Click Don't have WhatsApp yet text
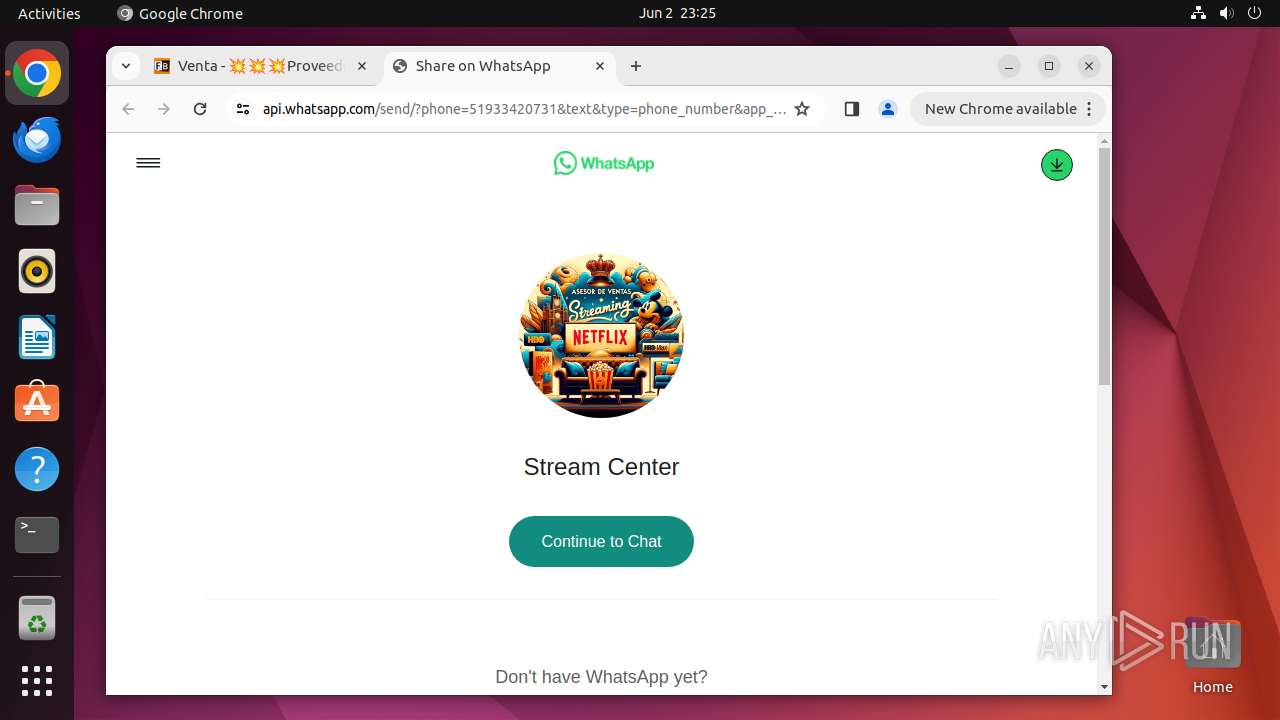The height and width of the screenshot is (720, 1280). tap(601, 677)
